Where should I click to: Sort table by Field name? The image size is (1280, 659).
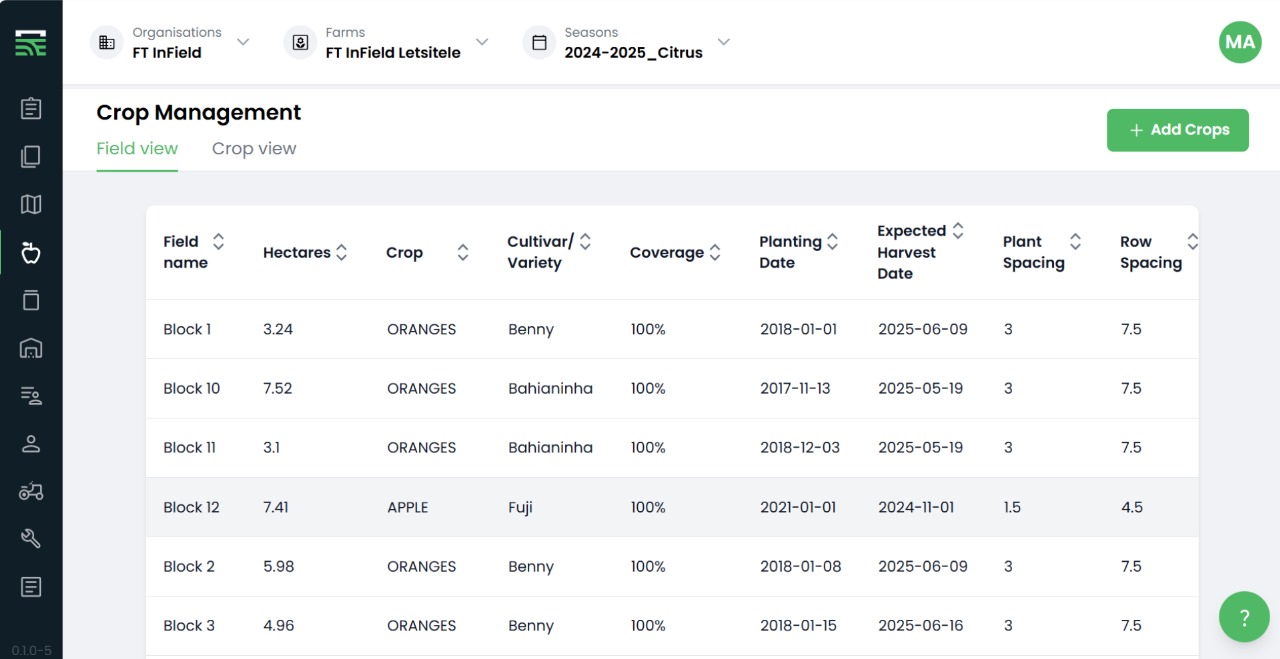218,242
